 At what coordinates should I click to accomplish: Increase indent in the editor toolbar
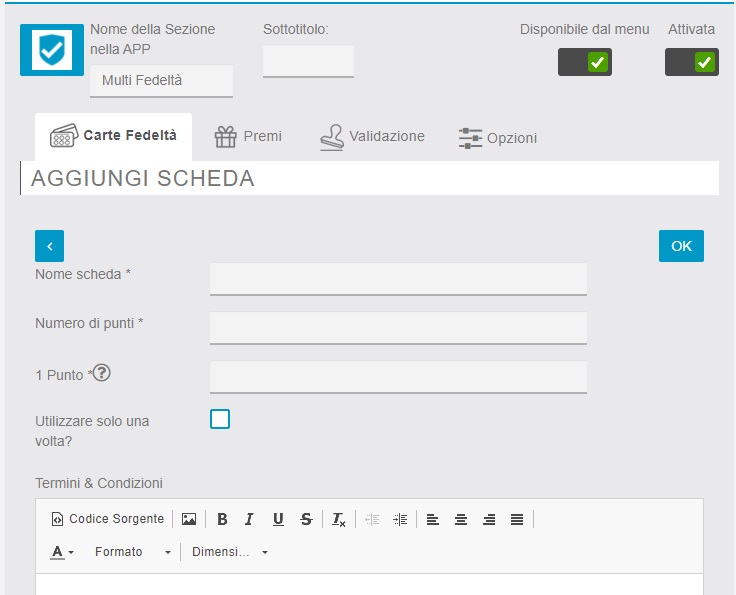[400, 519]
